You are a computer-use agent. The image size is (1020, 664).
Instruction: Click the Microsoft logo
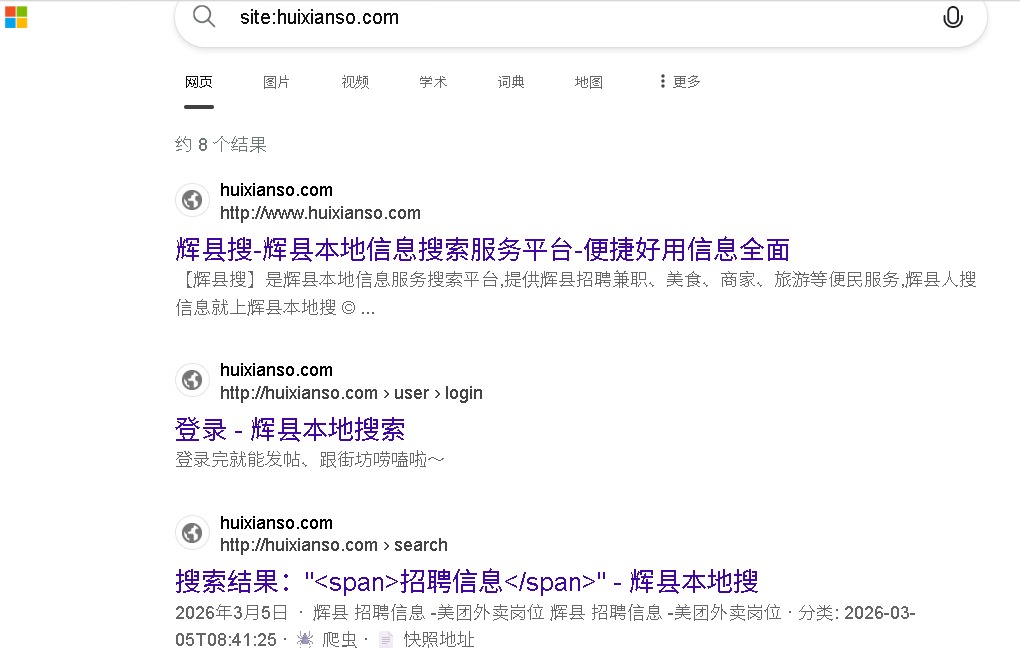15,17
